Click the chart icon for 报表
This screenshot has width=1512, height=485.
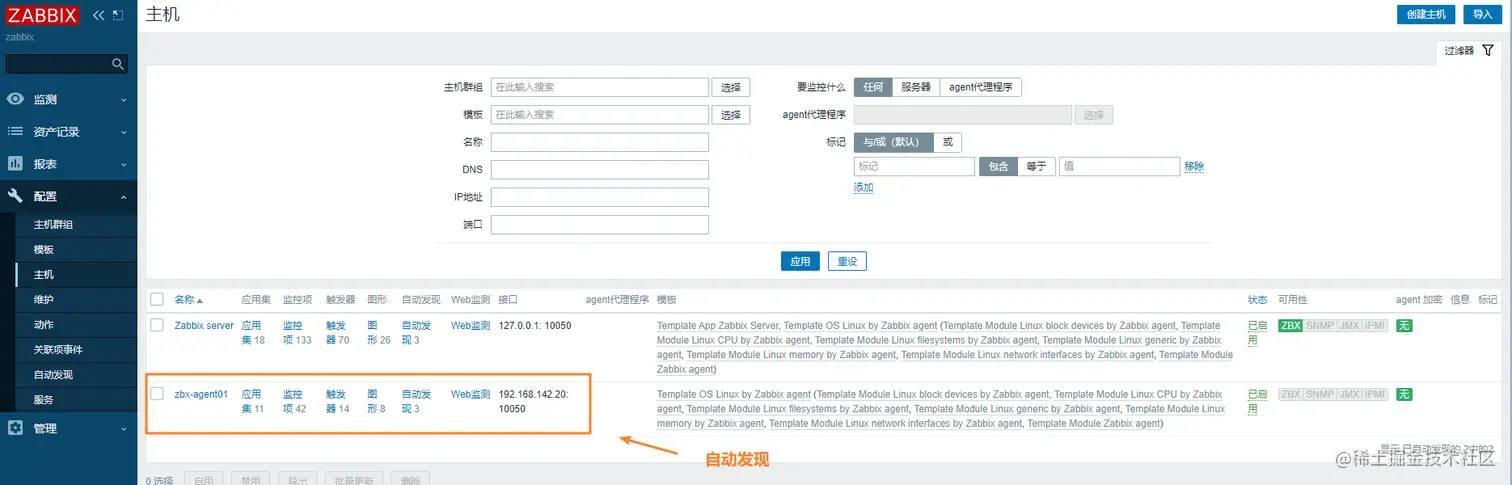(15, 163)
